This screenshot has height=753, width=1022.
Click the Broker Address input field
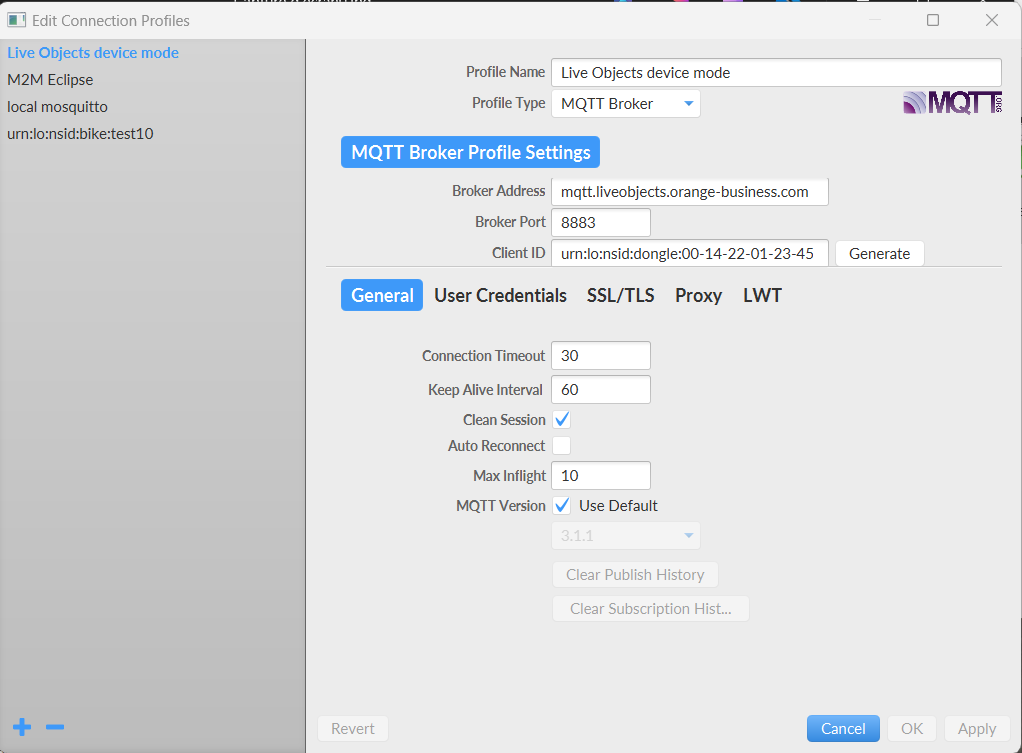click(690, 192)
